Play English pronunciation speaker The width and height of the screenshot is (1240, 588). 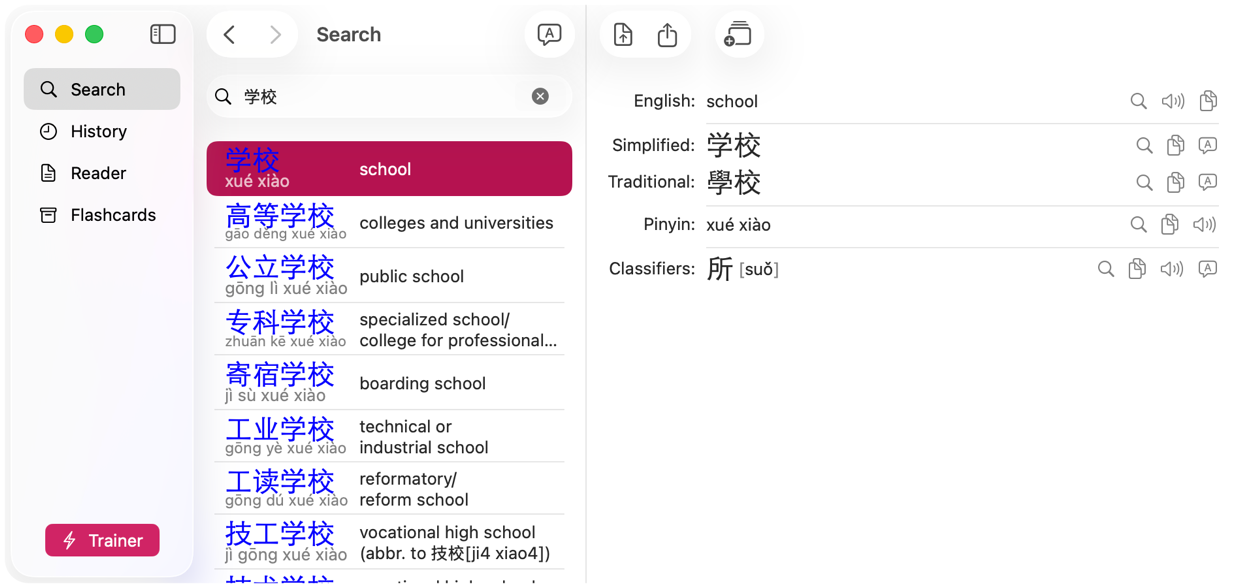click(x=1173, y=101)
